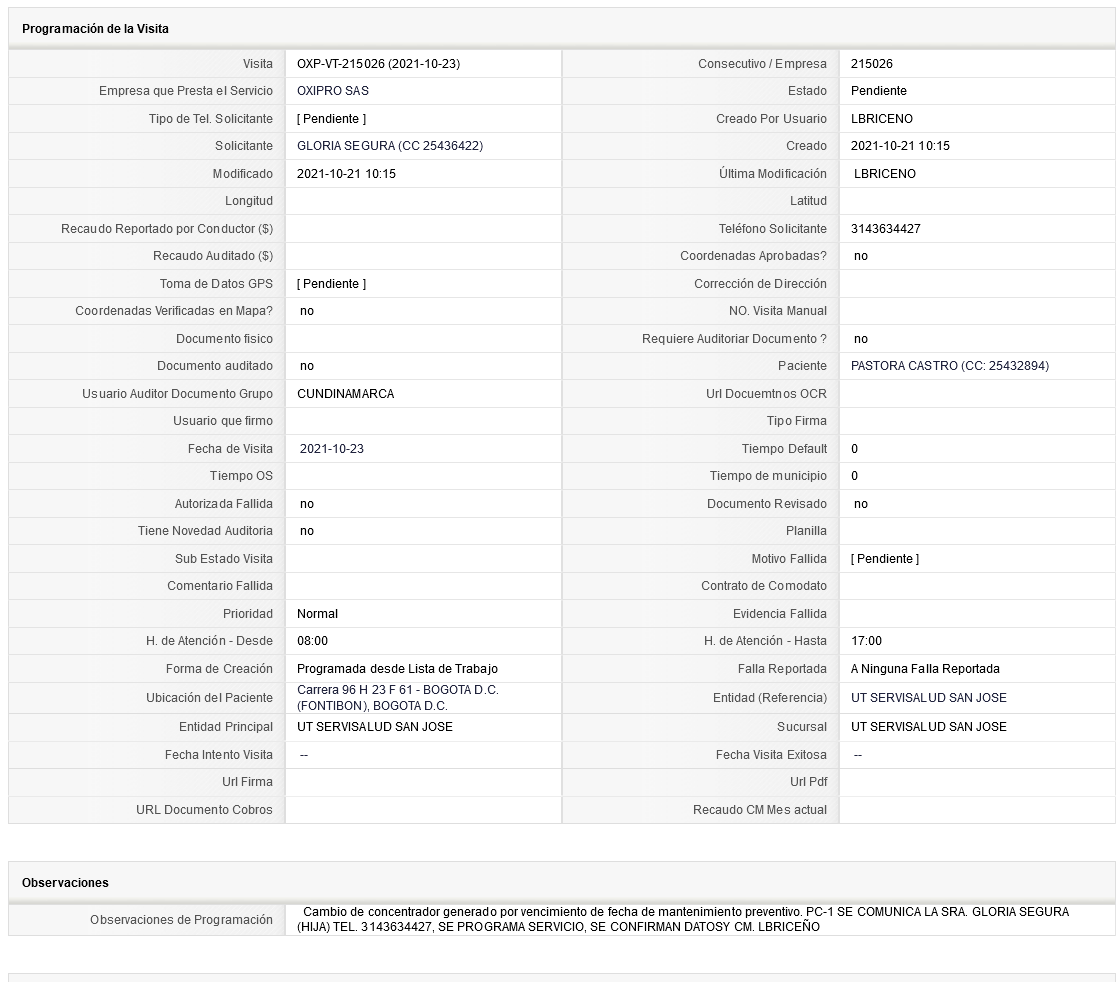Click the Forma de Creación value text
Screen dimensions: 1120x982
pyautogui.click(x=397, y=668)
